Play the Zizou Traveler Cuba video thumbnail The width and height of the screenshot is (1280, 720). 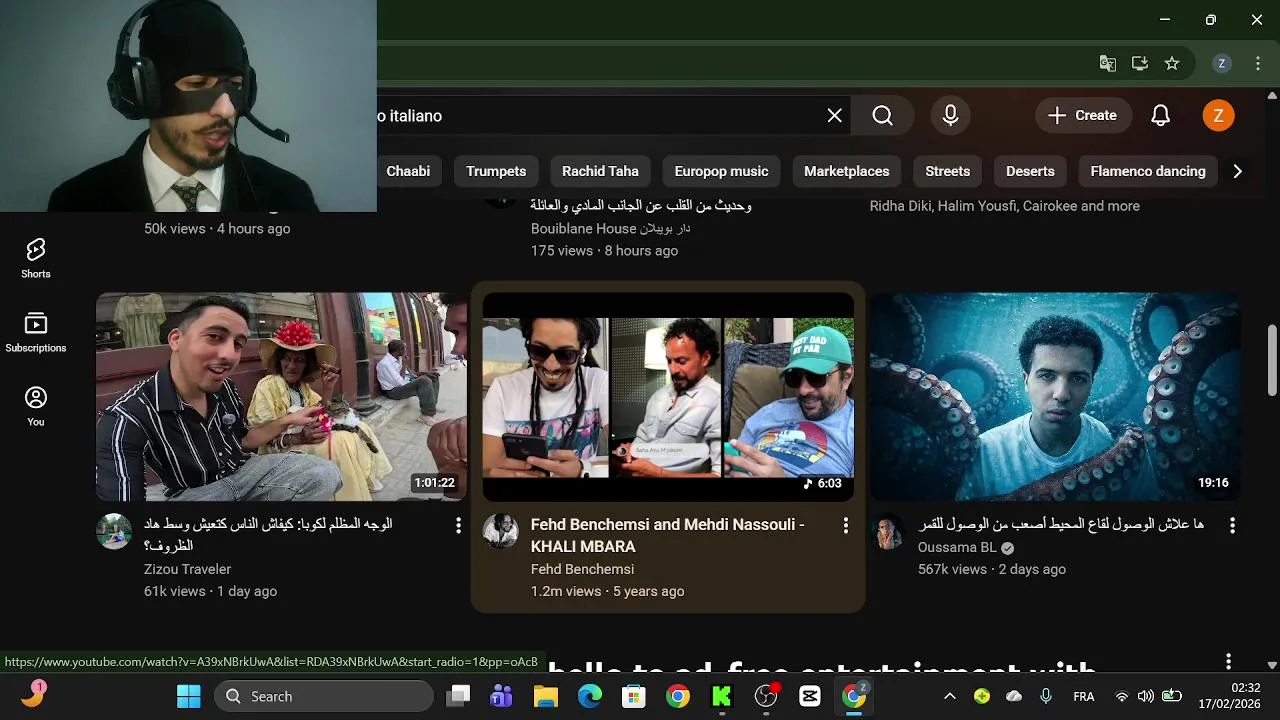pos(281,396)
